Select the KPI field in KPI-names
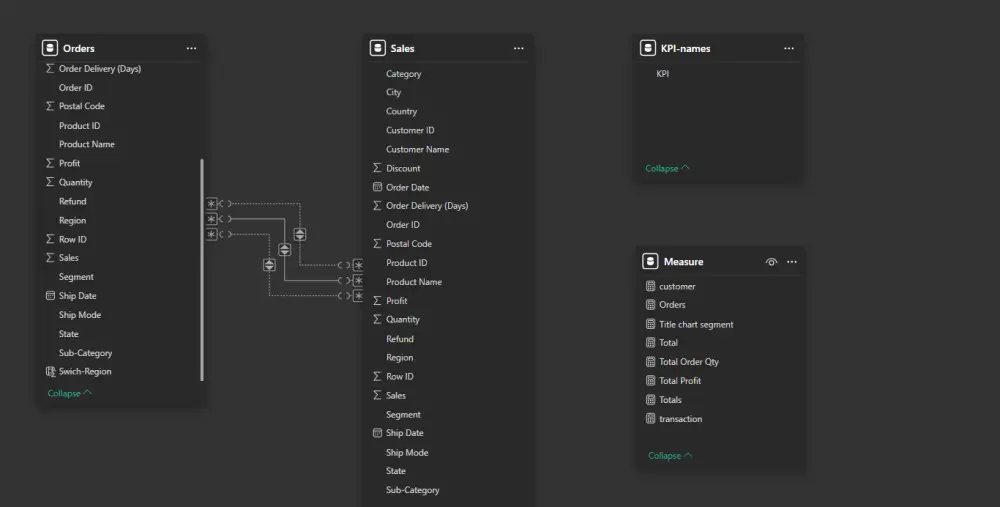The width and height of the screenshot is (1000, 507). tap(663, 74)
